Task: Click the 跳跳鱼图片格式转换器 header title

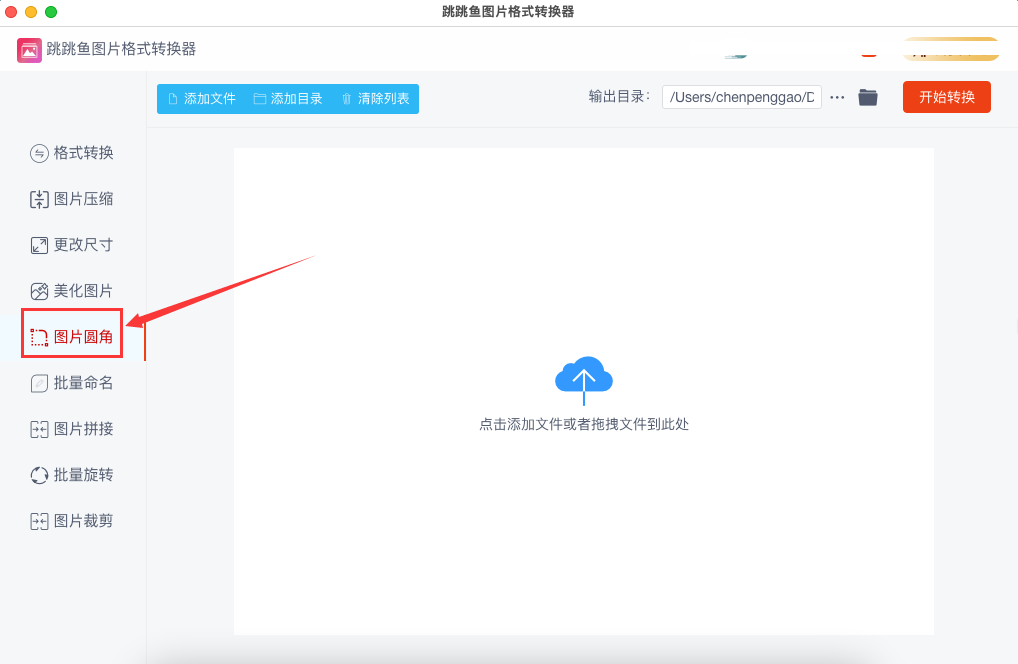Action: click(121, 49)
